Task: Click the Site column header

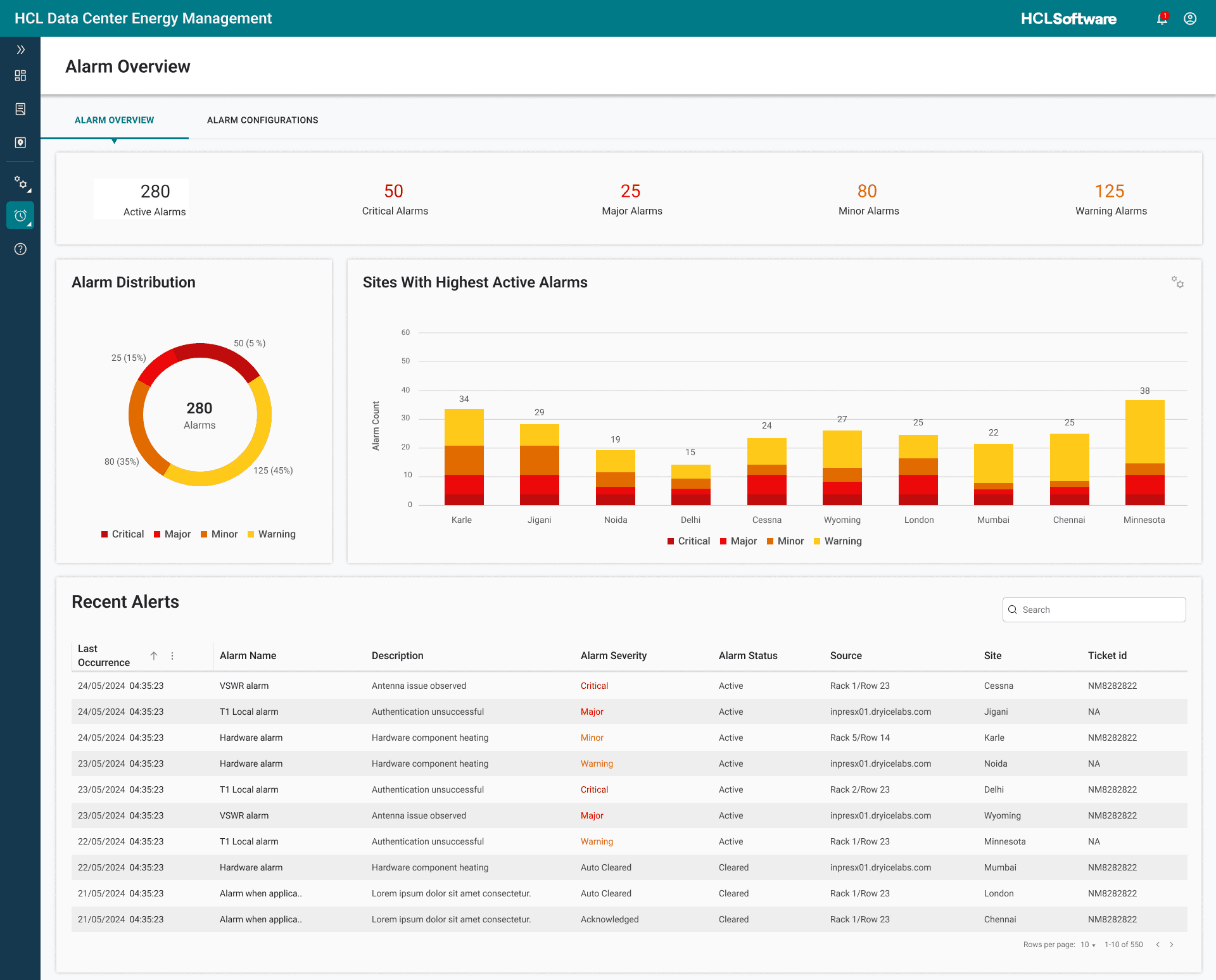Action: (993, 656)
